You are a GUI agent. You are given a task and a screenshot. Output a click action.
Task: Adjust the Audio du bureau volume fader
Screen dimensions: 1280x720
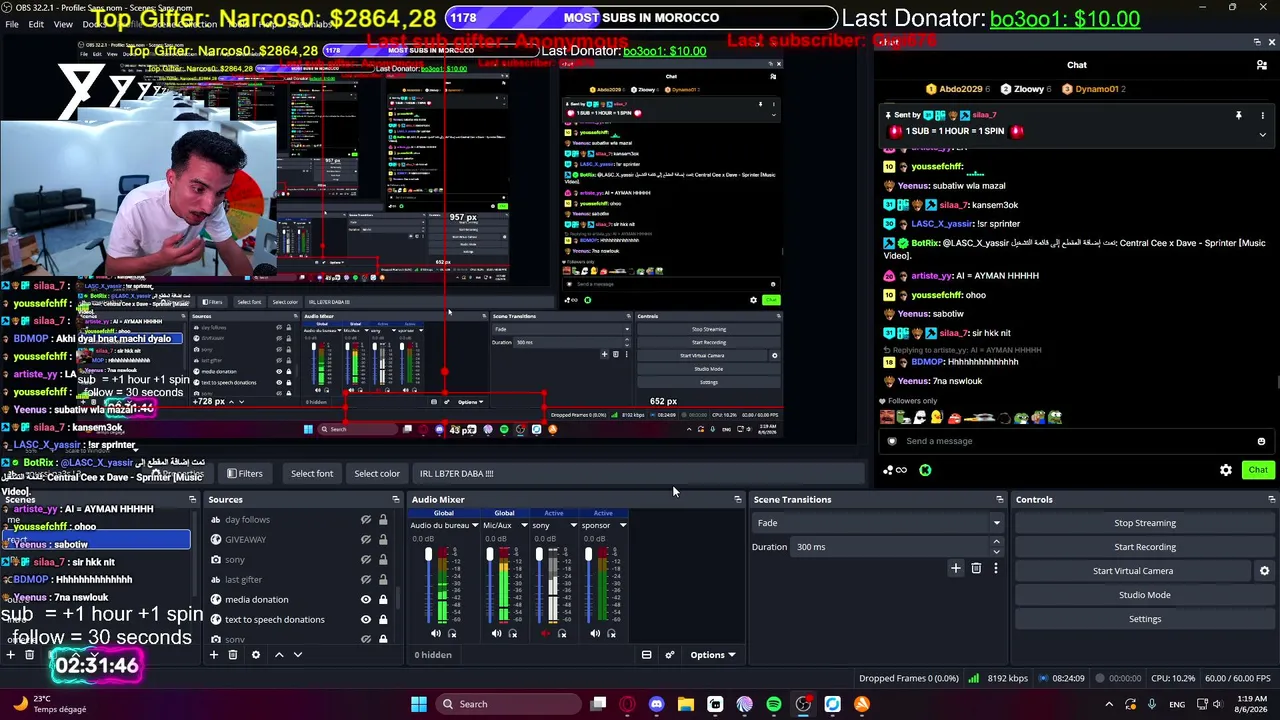[428, 555]
